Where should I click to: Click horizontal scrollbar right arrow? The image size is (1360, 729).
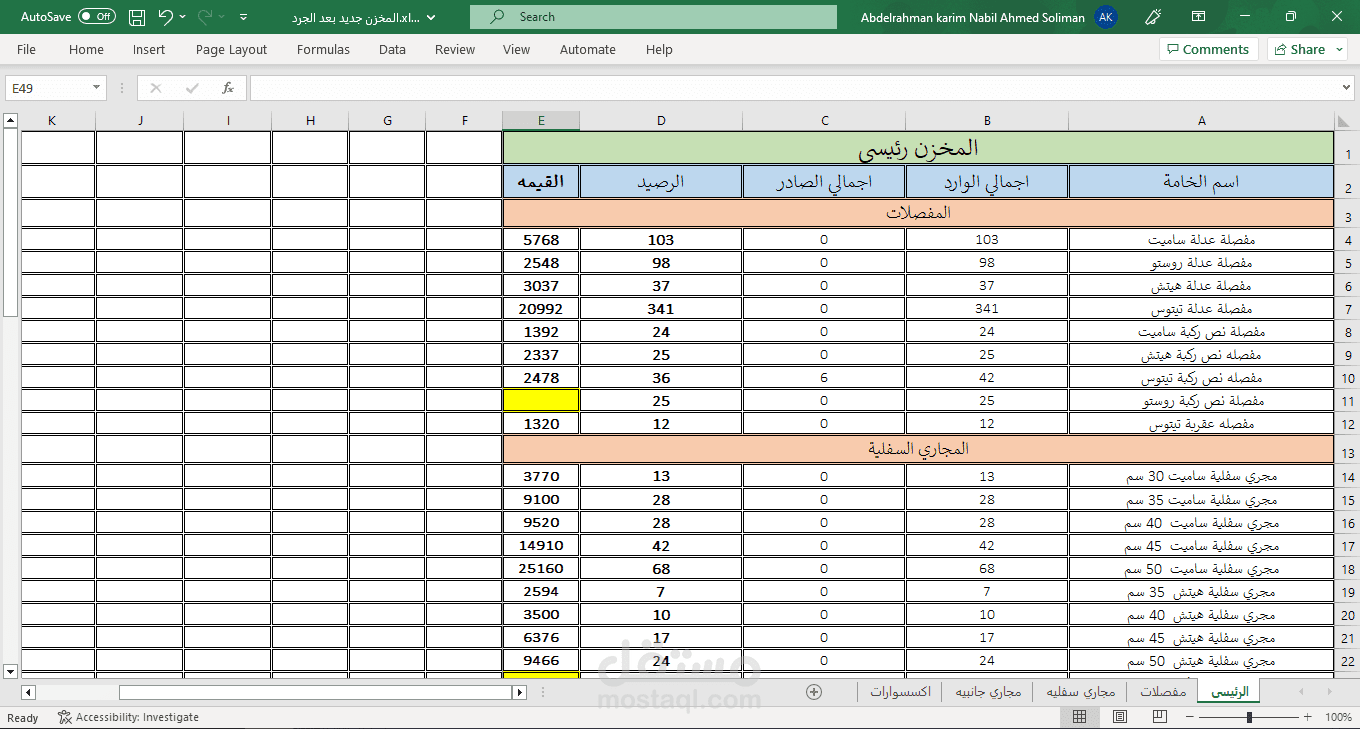click(519, 692)
